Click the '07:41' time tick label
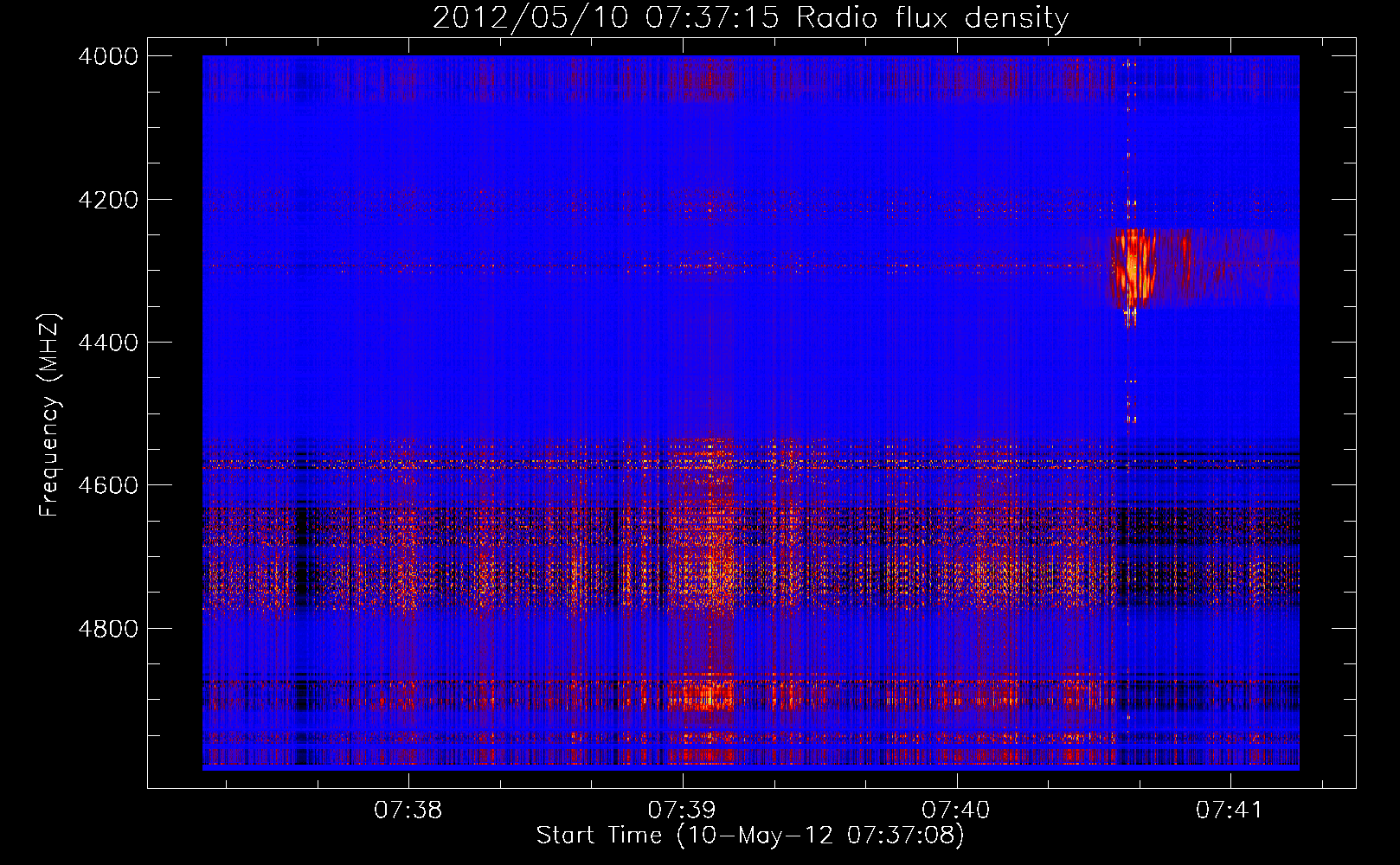Image resolution: width=1400 pixels, height=865 pixels. [x=1230, y=811]
